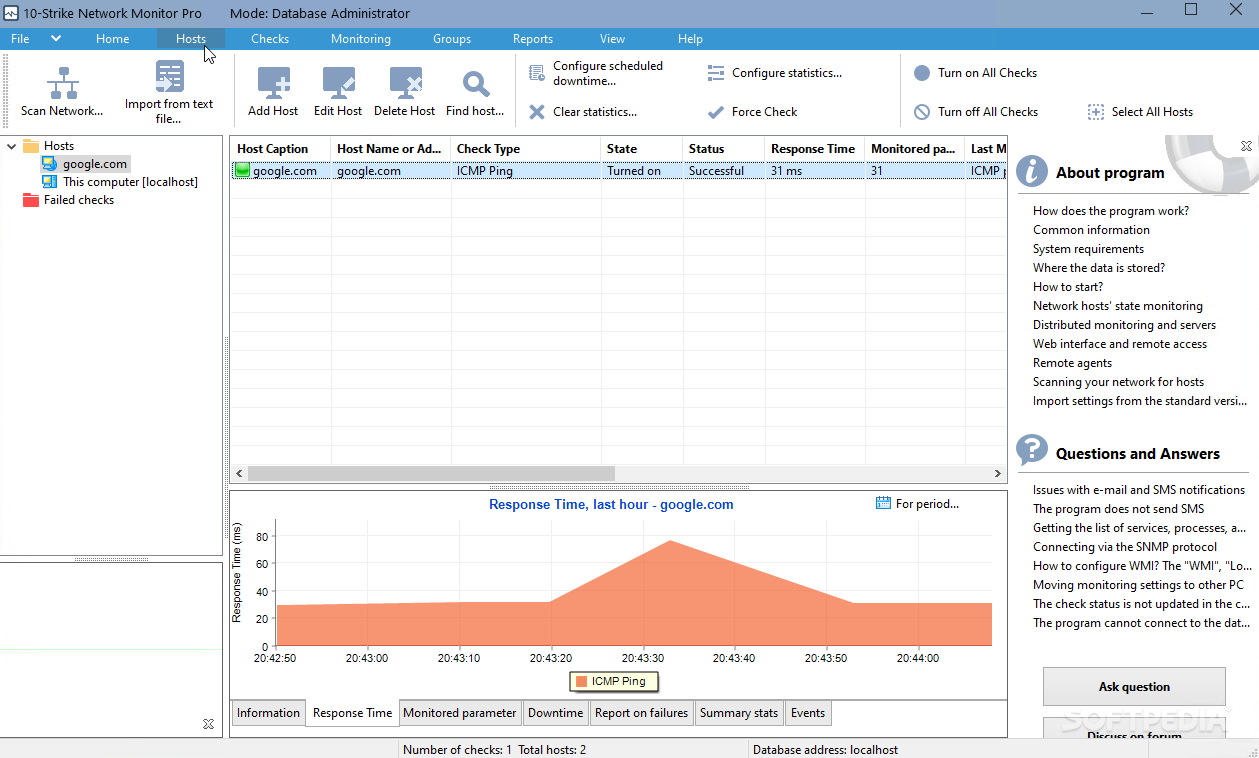Viewport: 1259px width, 758px height.
Task: Switch to the Downtime tab
Action: click(555, 713)
